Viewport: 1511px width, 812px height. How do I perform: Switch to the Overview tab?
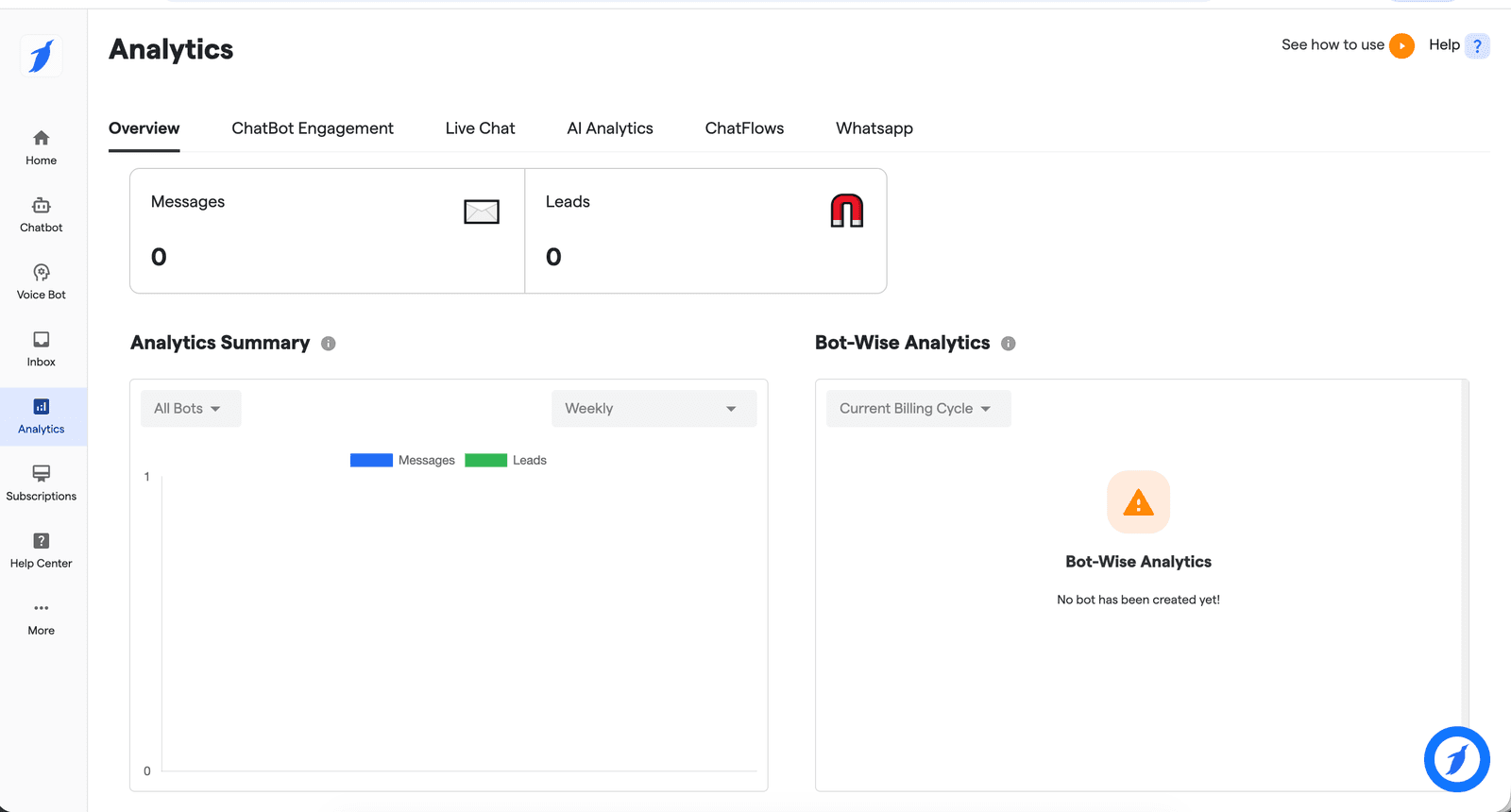point(144,128)
